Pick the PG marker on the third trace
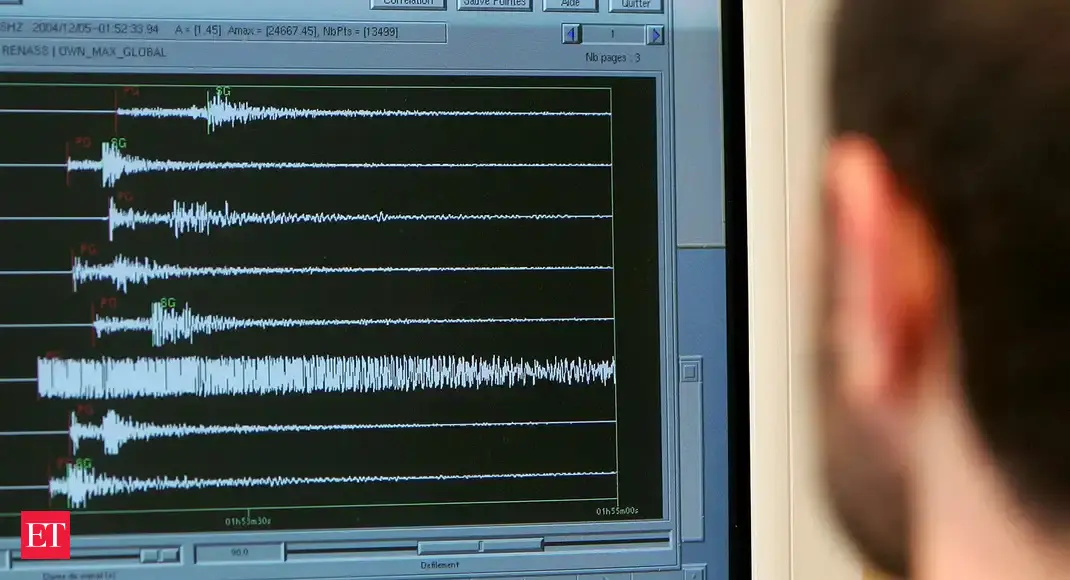 pos(125,197)
